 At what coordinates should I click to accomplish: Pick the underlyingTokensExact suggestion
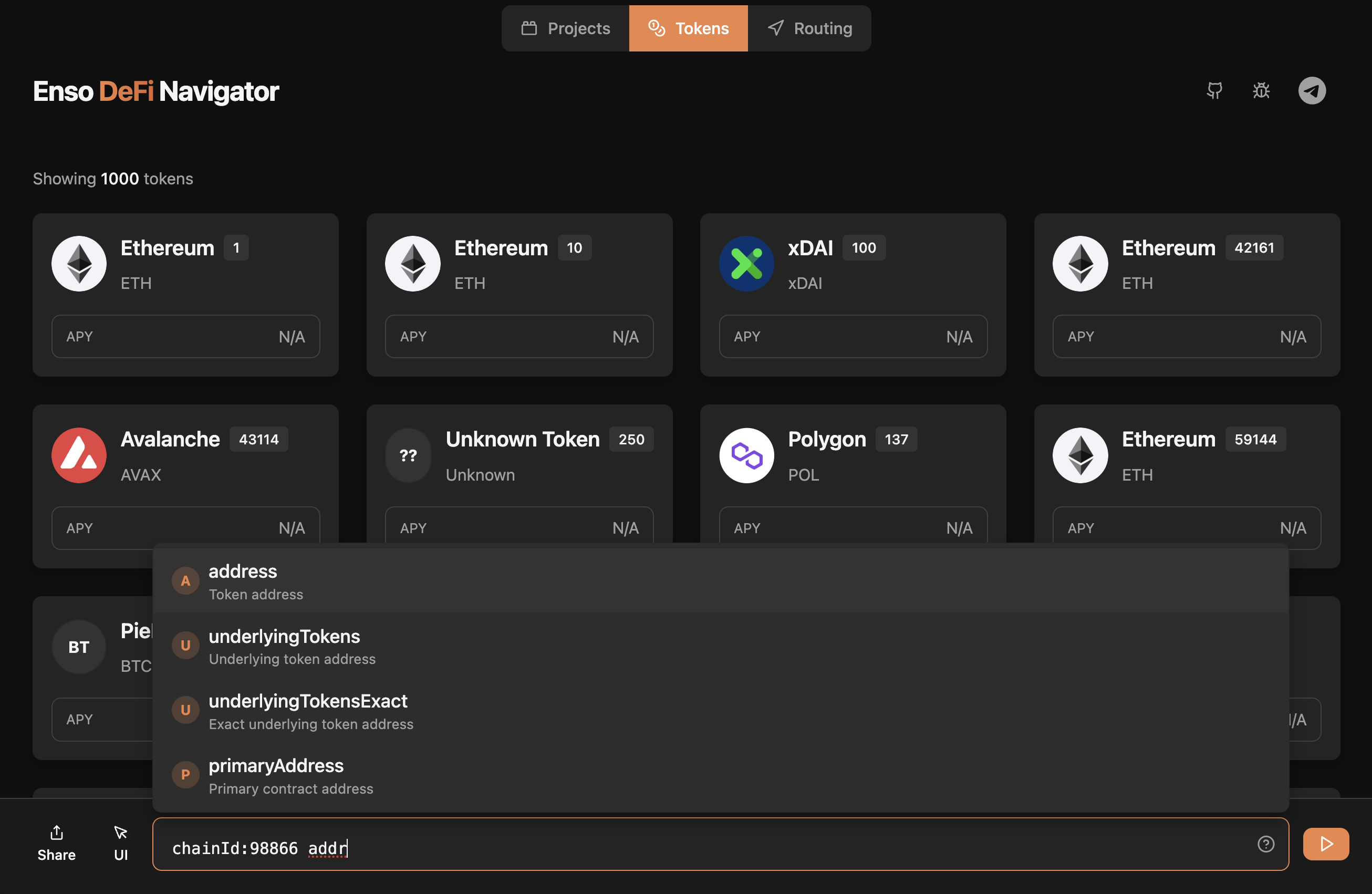[308, 710]
